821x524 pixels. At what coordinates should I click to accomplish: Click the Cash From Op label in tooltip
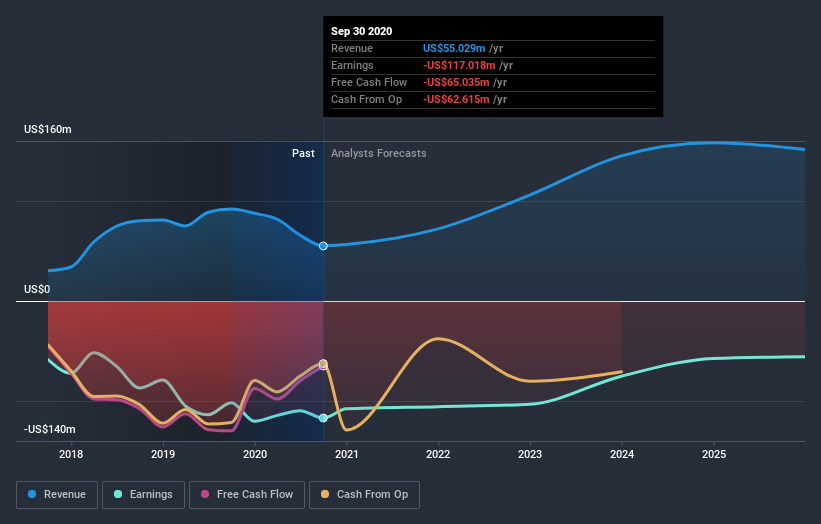pyautogui.click(x=367, y=99)
